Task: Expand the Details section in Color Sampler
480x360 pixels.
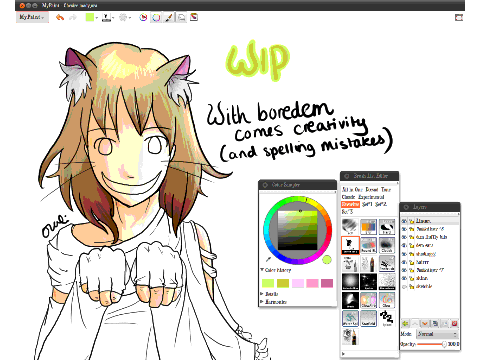Action: [269, 294]
